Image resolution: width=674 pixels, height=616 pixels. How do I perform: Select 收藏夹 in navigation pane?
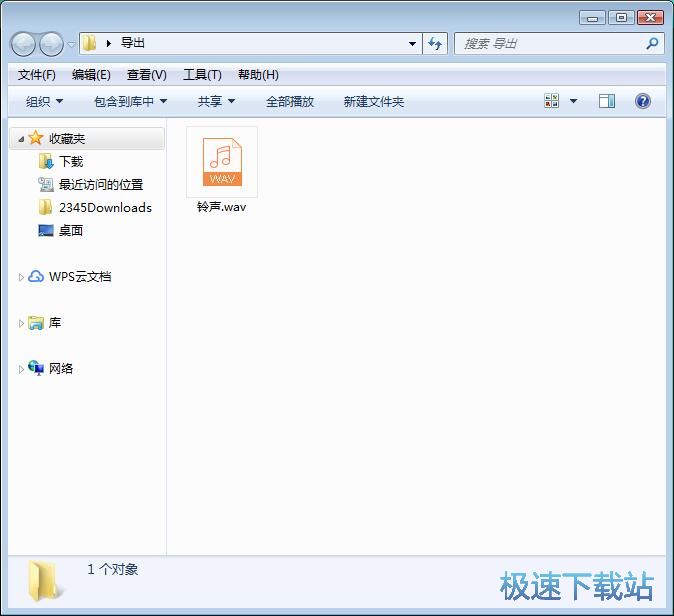point(67,138)
